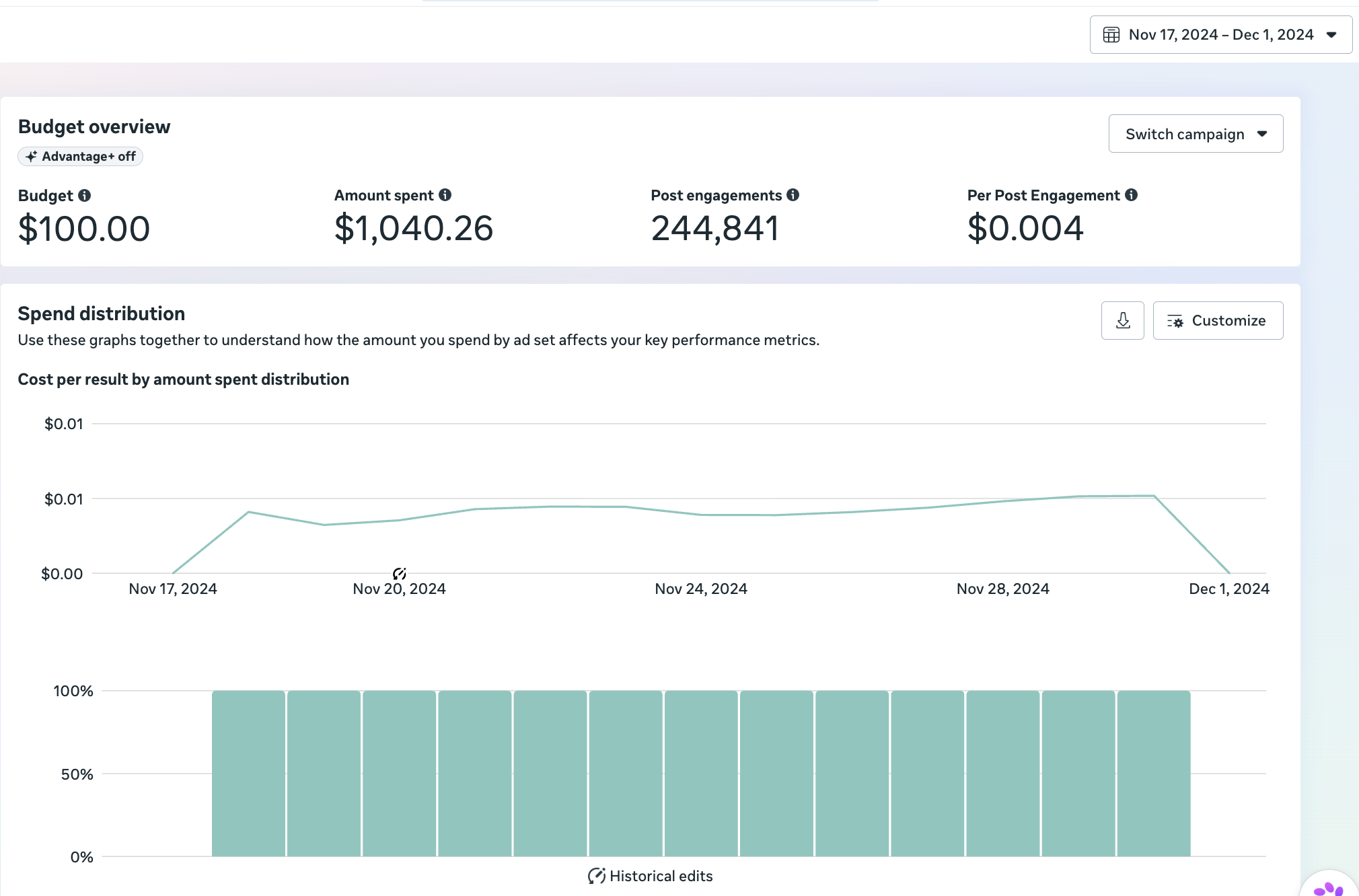This screenshot has height=896, width=1359.
Task: Download the spend distribution chart
Action: tap(1122, 321)
